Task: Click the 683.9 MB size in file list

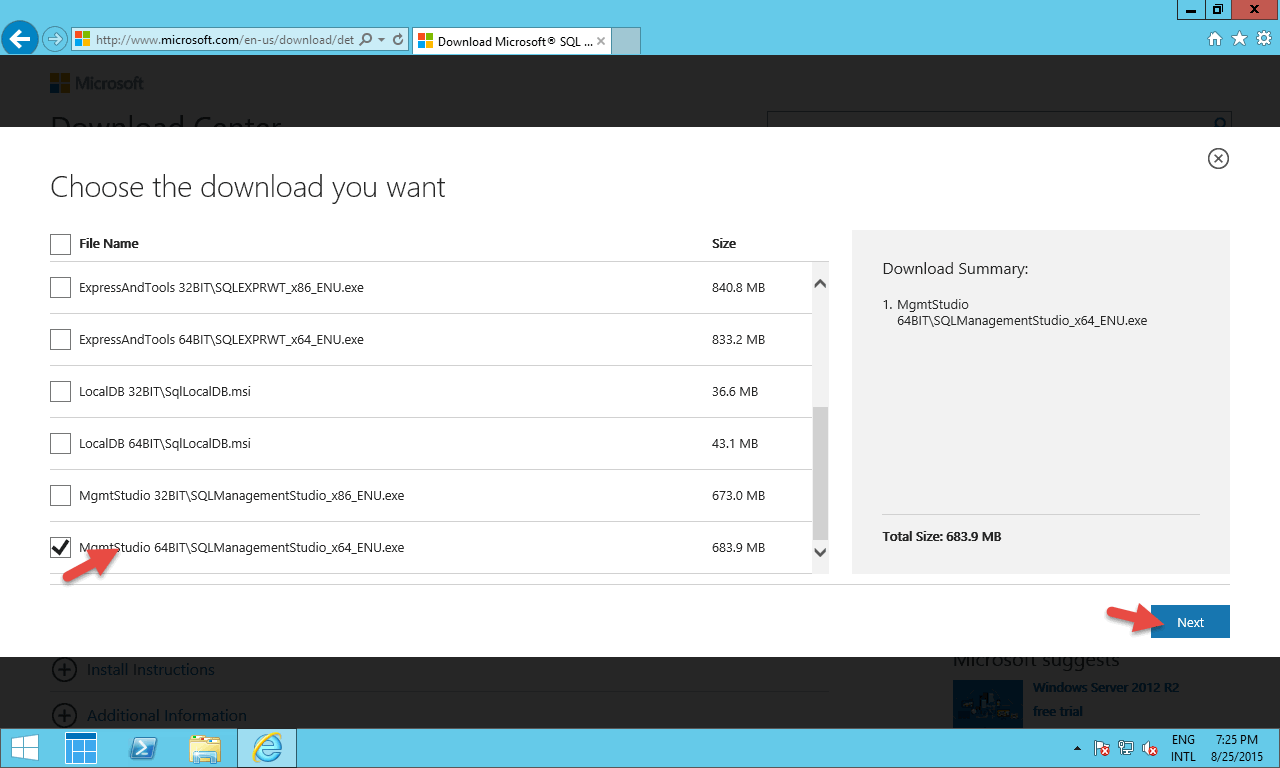Action: pyautogui.click(x=738, y=548)
